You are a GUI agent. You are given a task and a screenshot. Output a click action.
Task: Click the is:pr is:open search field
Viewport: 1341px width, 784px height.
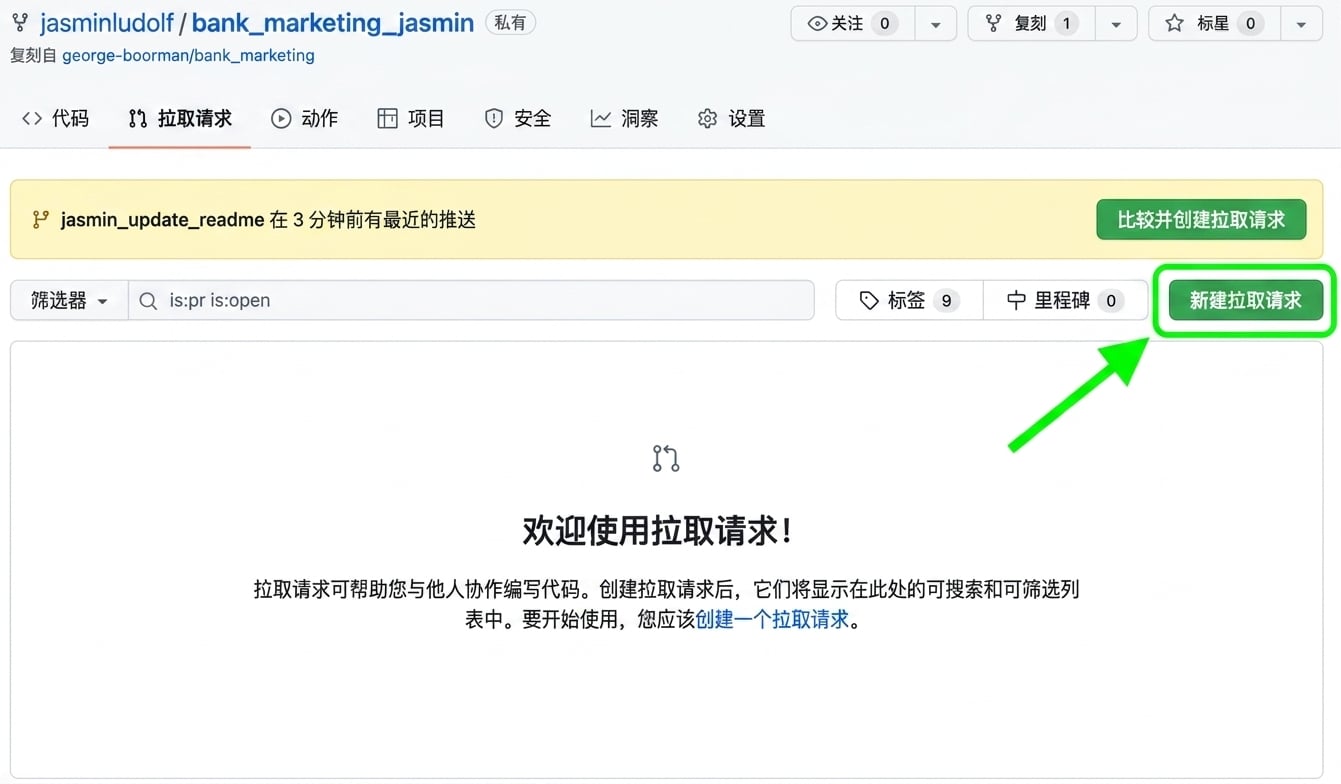click(471, 300)
